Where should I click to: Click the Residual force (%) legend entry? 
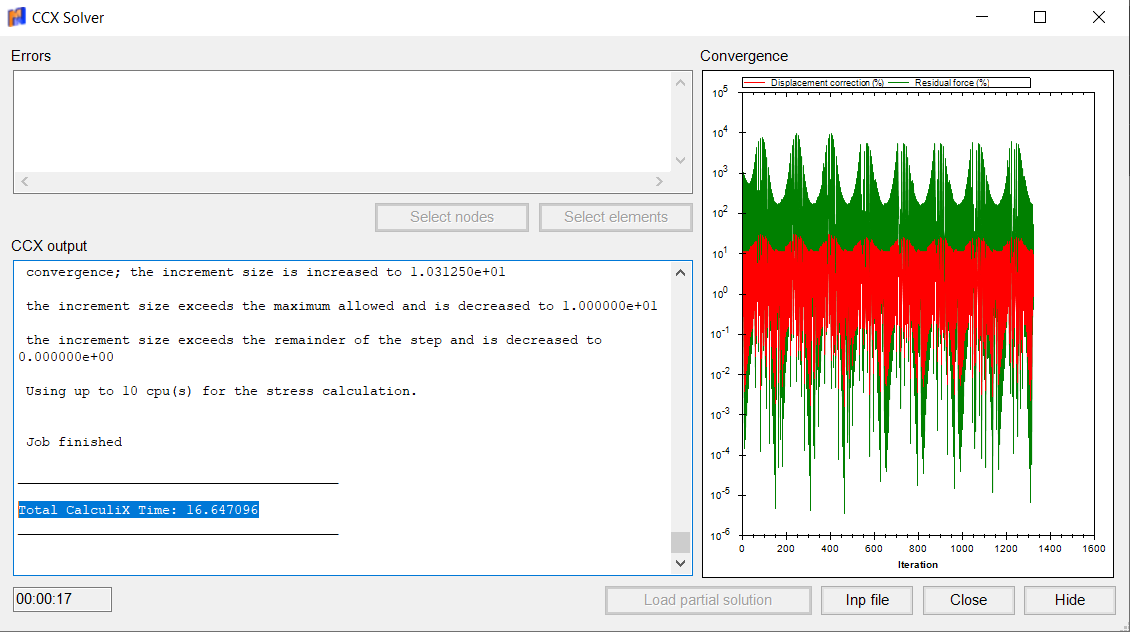[938, 83]
